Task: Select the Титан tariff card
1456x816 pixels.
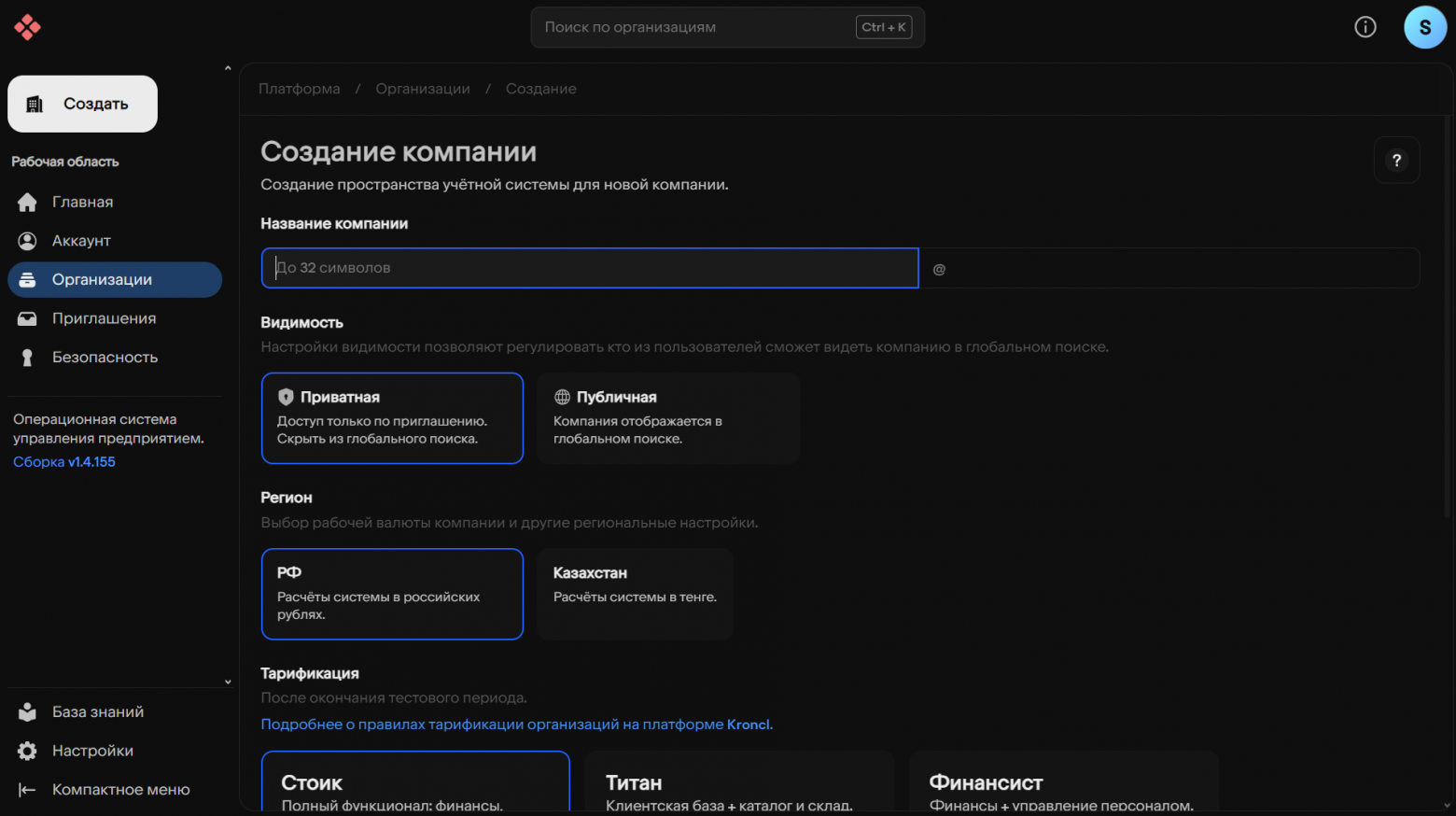Action: click(739, 781)
